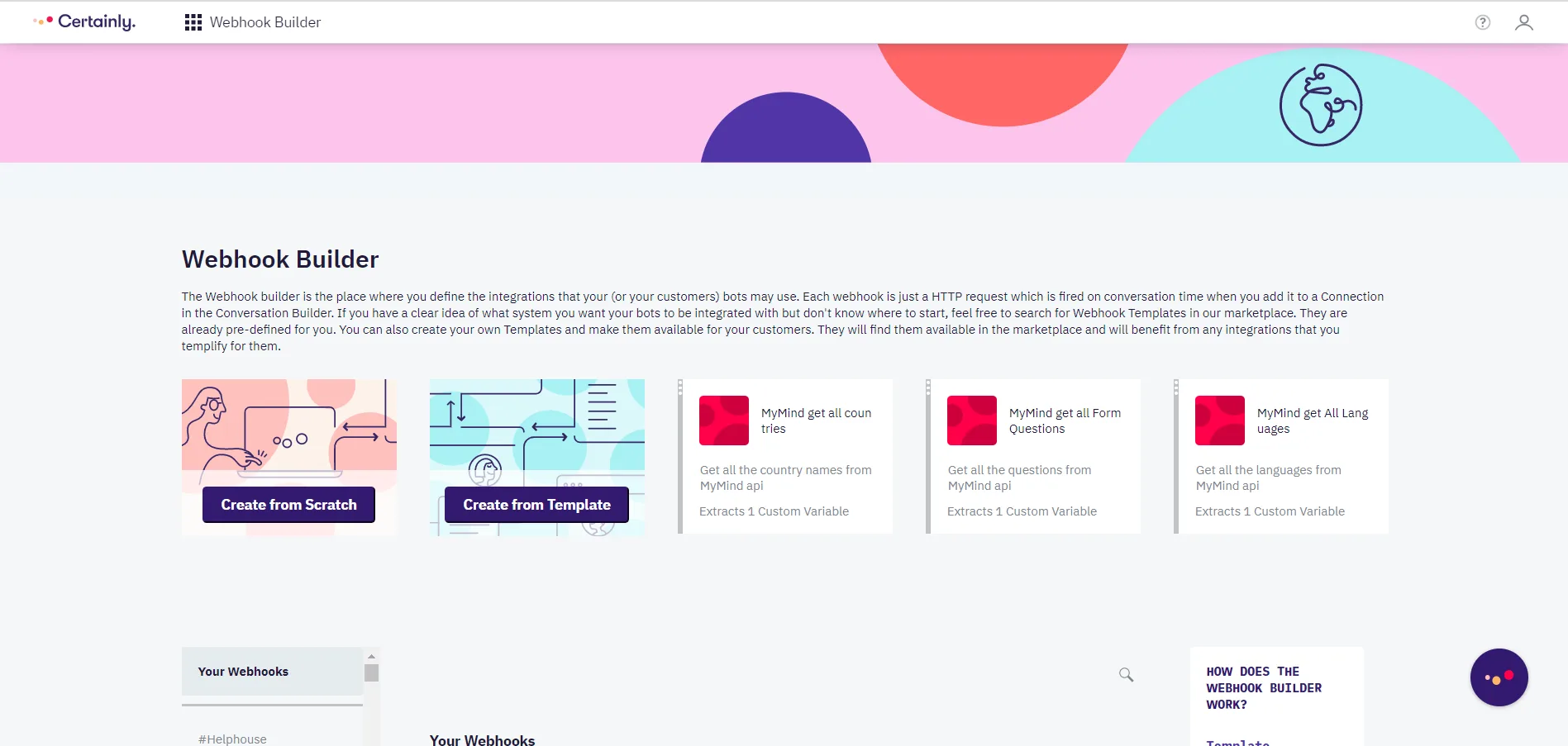Select #Helphouse sidebar item
Image resolution: width=1568 pixels, height=746 pixels.
pos(232,739)
